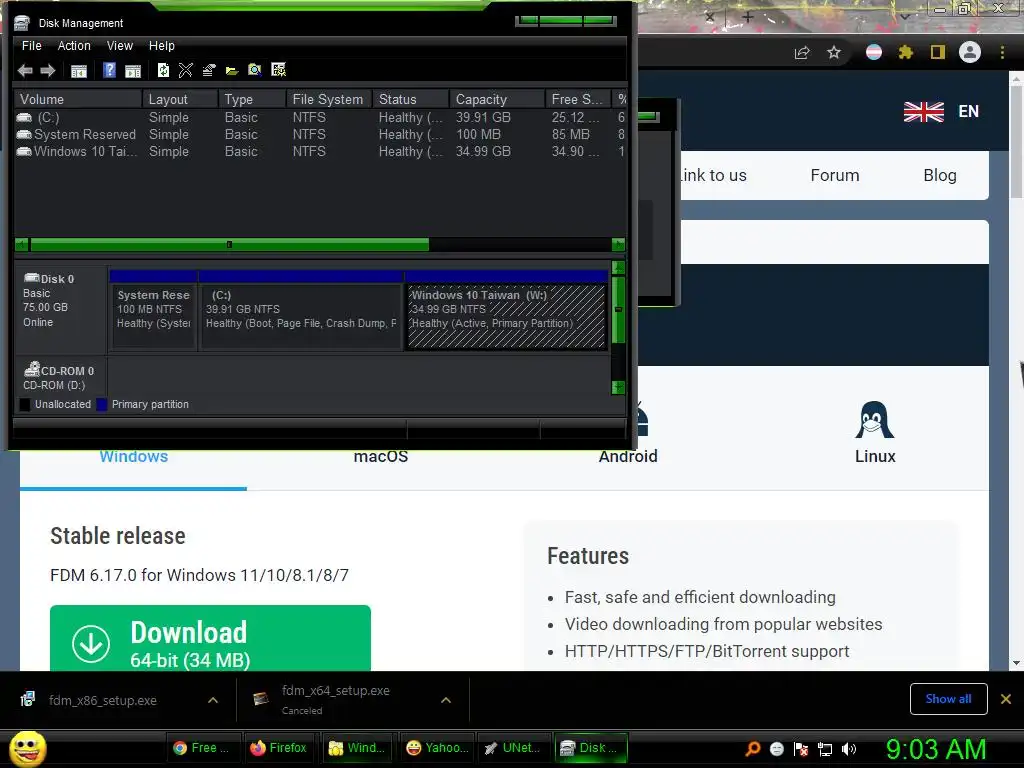Click the UK flag language icon
This screenshot has height=768, width=1024.
(923, 112)
